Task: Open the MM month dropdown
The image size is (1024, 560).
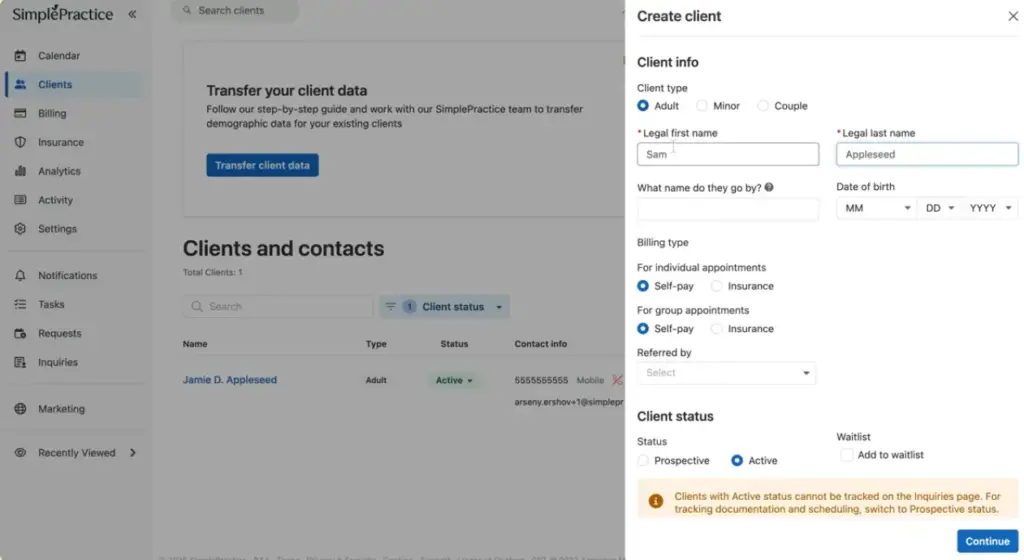Action: coord(876,208)
